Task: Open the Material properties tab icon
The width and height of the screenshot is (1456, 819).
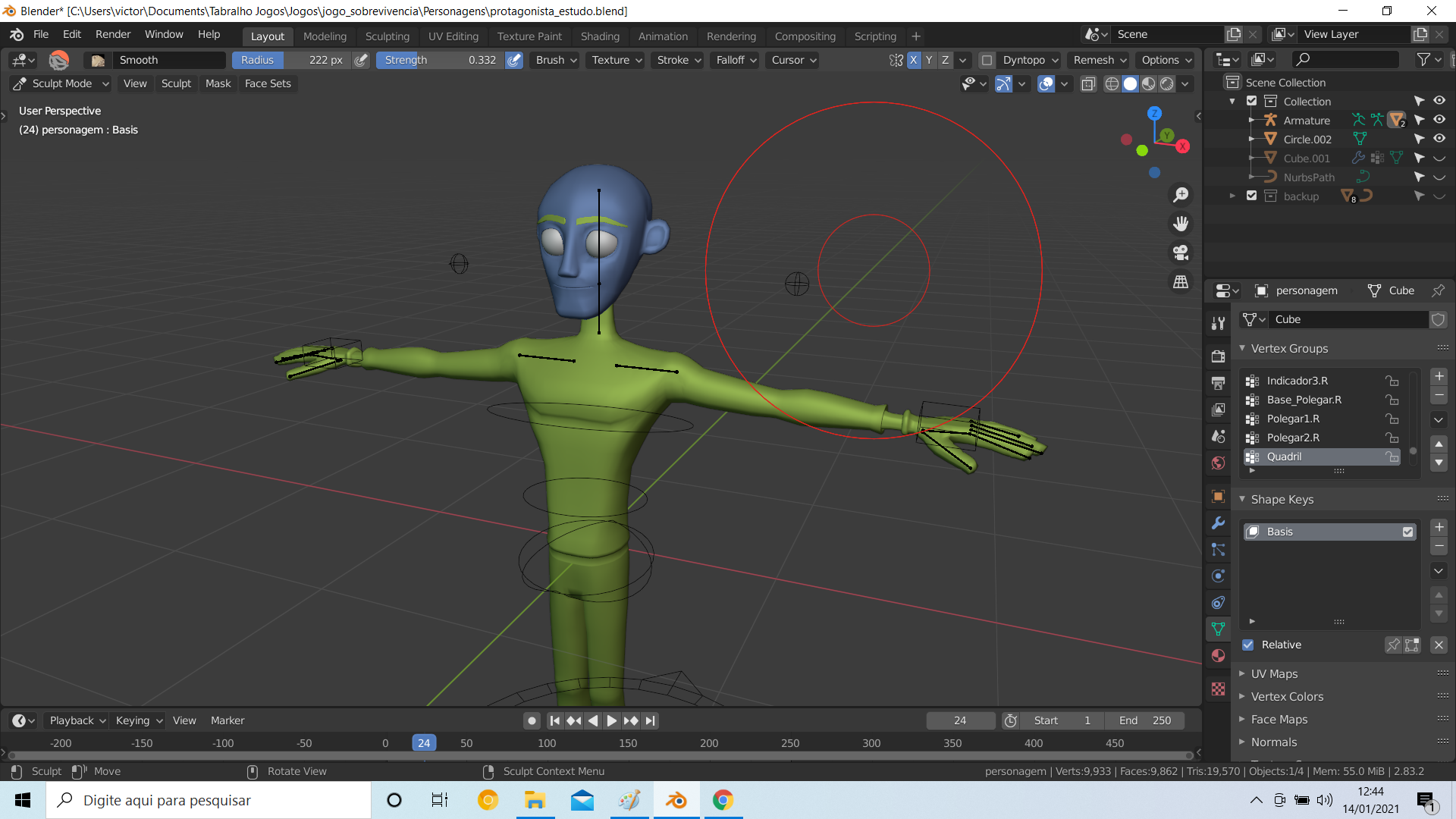Action: 1218,656
